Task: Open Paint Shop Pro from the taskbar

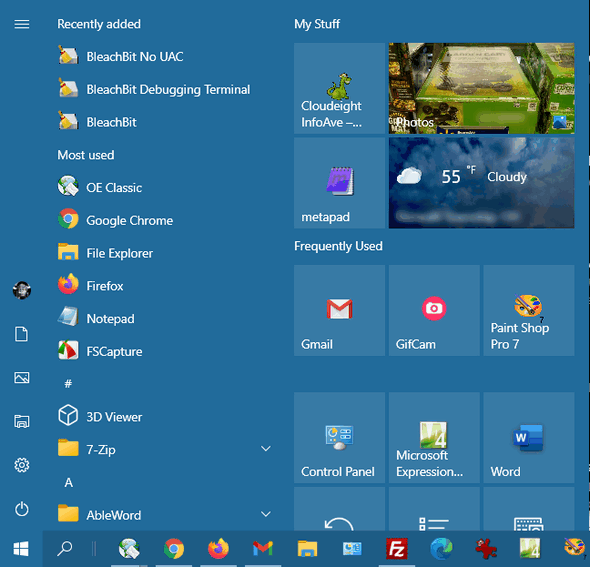Action: [x=574, y=547]
